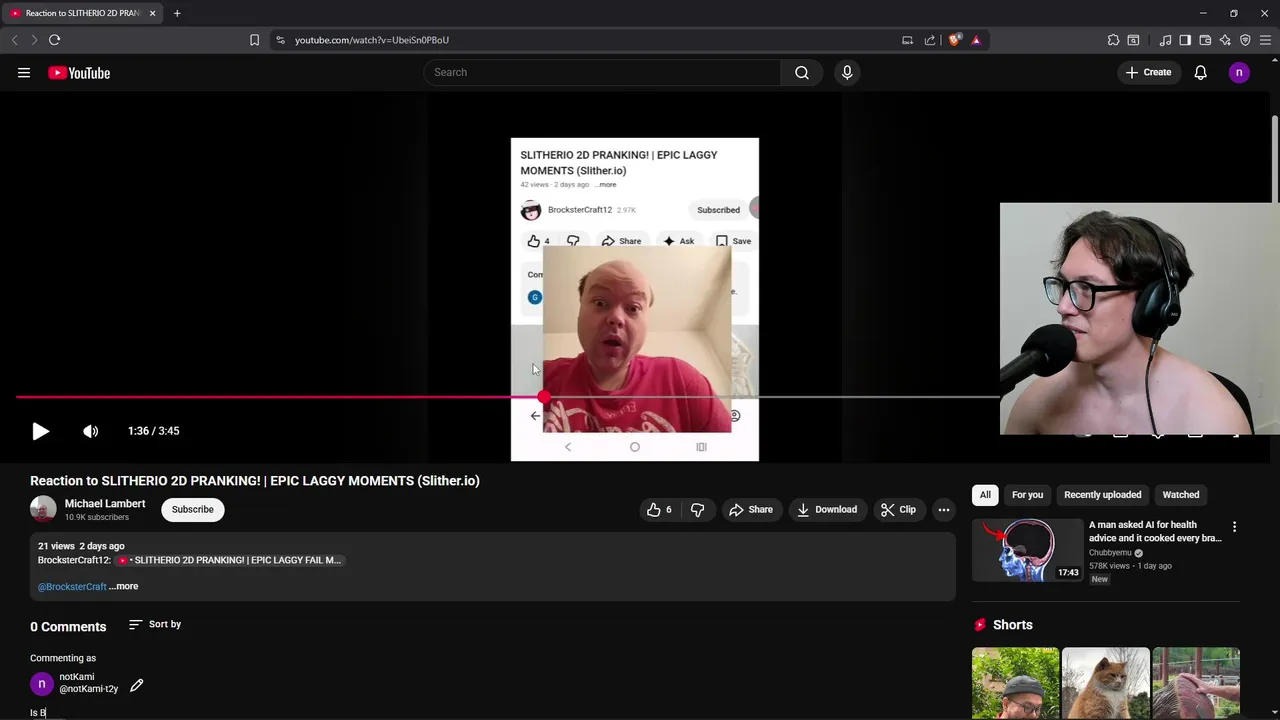Click the page vertical scrollbar
This screenshot has height=720, width=1280.
(1275, 160)
